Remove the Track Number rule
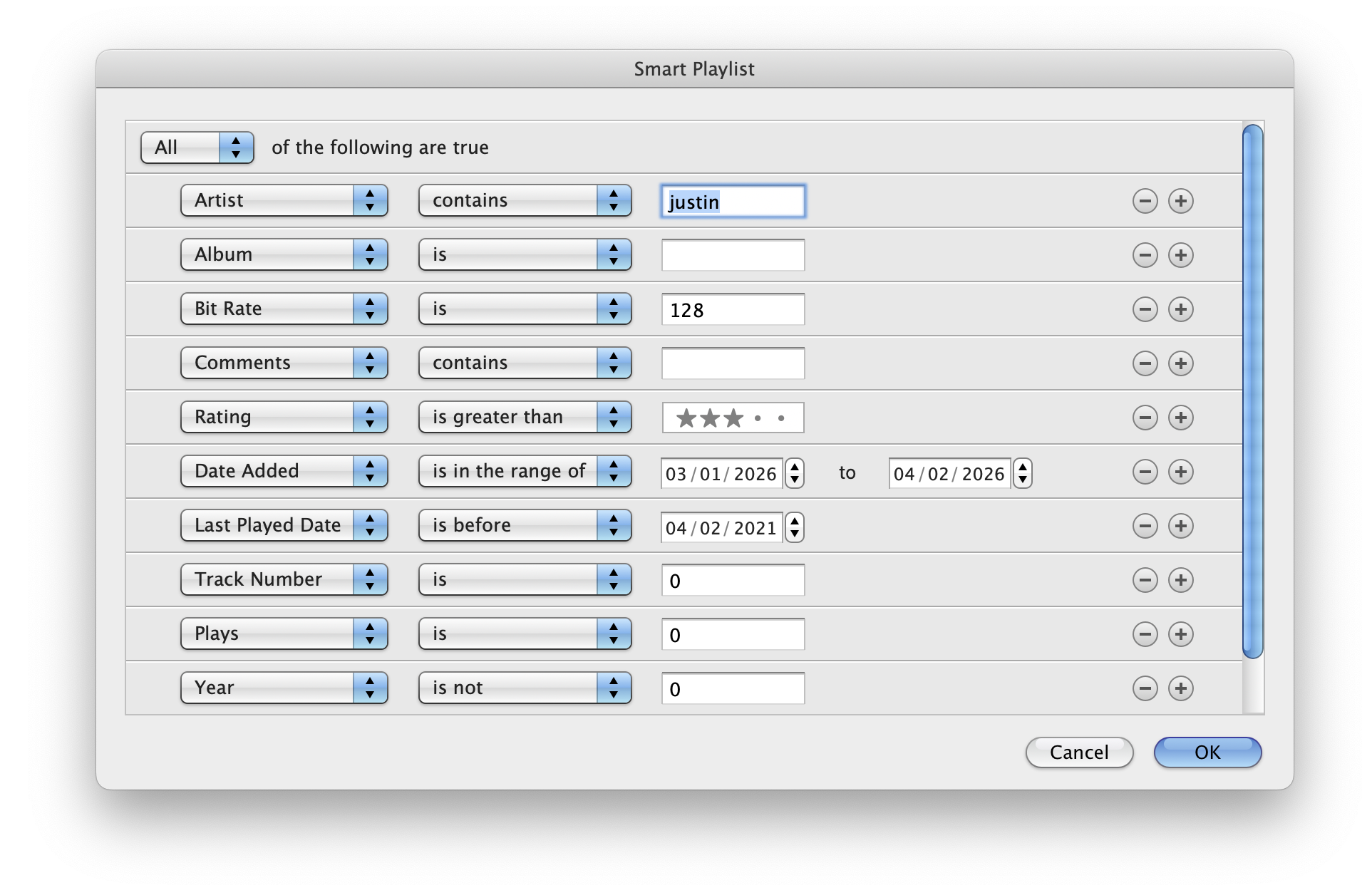The image size is (1372, 895). click(1145, 580)
